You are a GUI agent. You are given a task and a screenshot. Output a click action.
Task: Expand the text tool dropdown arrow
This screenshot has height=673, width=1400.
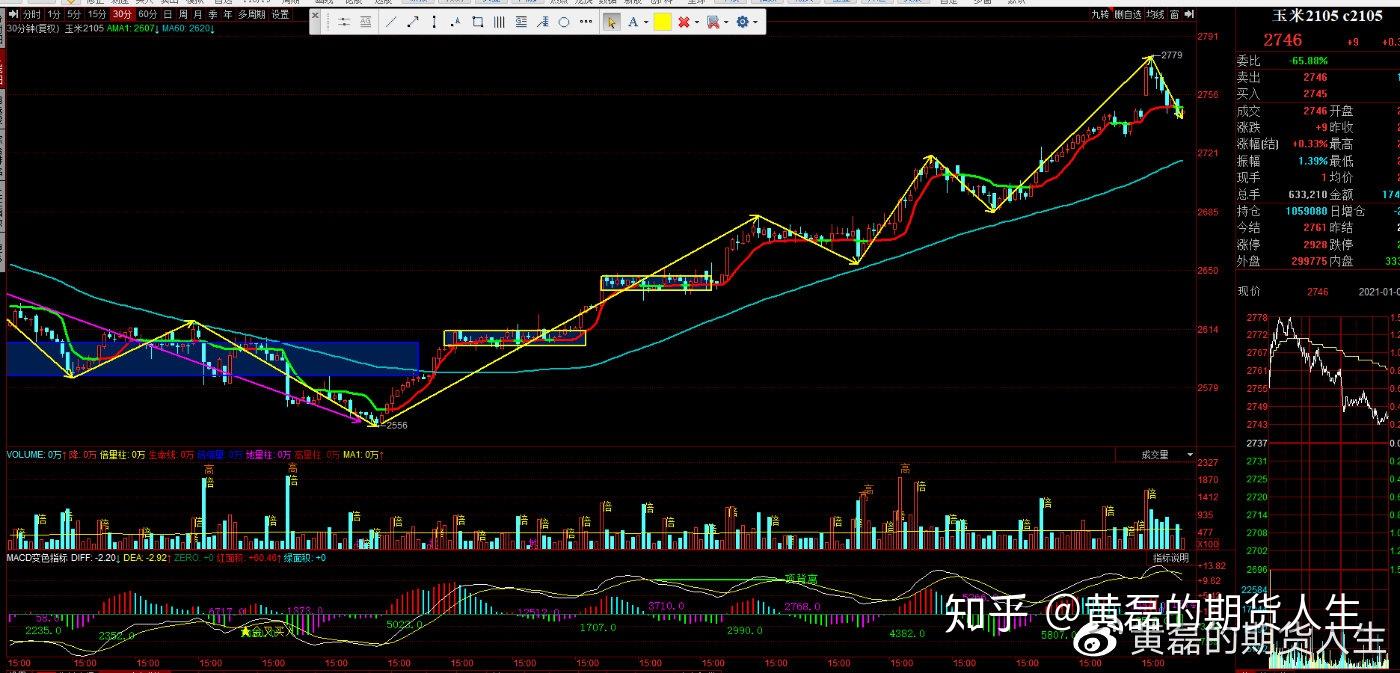coord(646,22)
